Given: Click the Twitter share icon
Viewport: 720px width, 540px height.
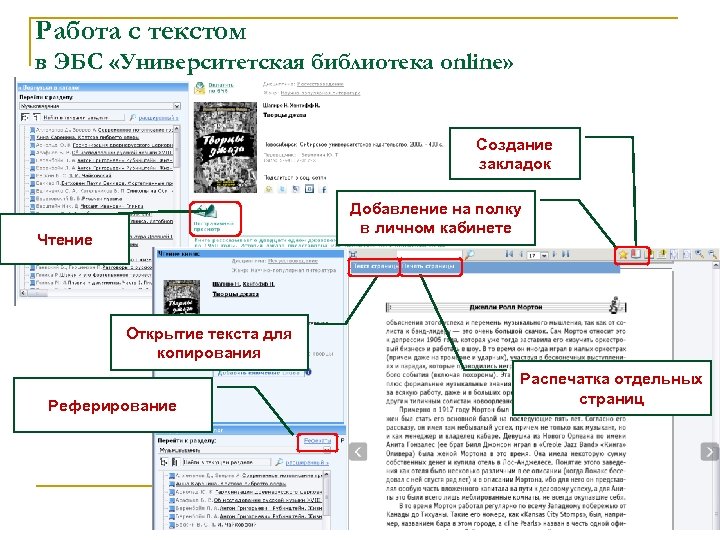Looking at the screenshot, I should coord(283,189).
